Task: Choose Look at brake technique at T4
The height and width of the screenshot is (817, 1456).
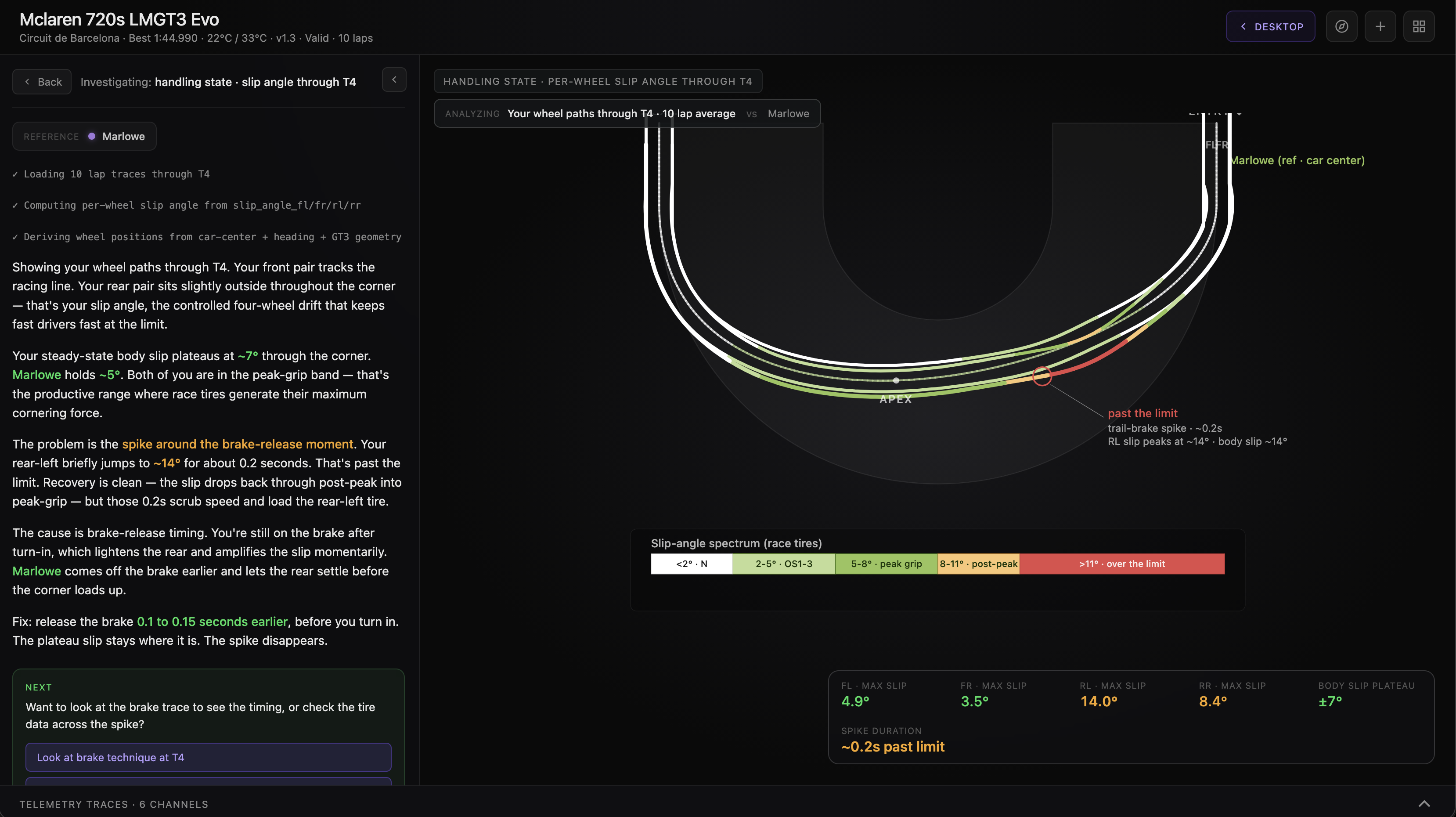Action: (x=208, y=757)
